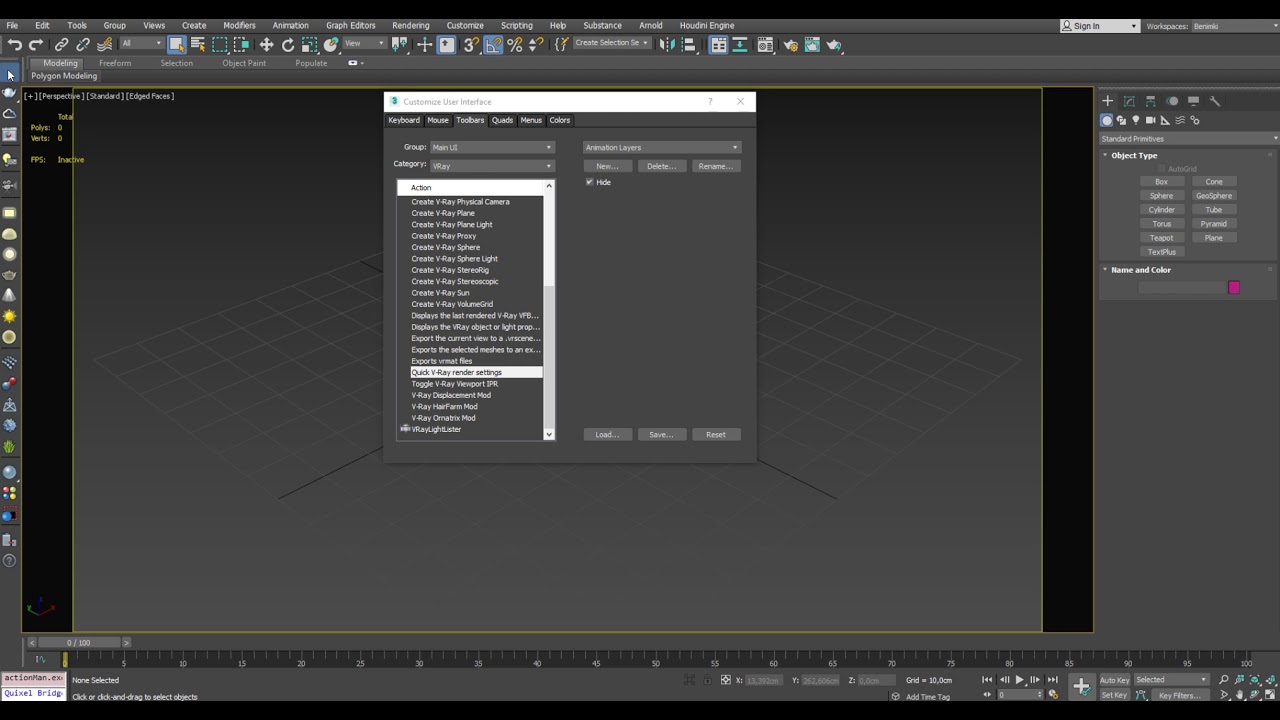
Task: Click the large Set Keys plus icon
Action: tap(1081, 686)
